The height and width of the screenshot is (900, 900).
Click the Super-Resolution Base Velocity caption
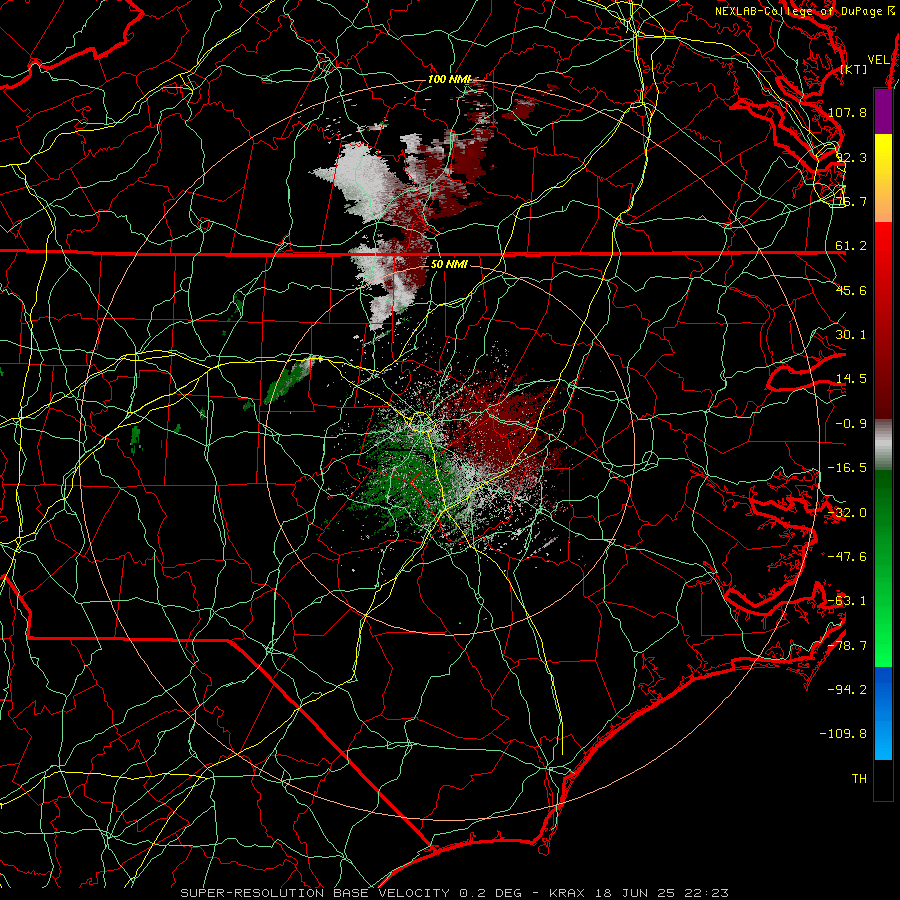[x=455, y=893]
